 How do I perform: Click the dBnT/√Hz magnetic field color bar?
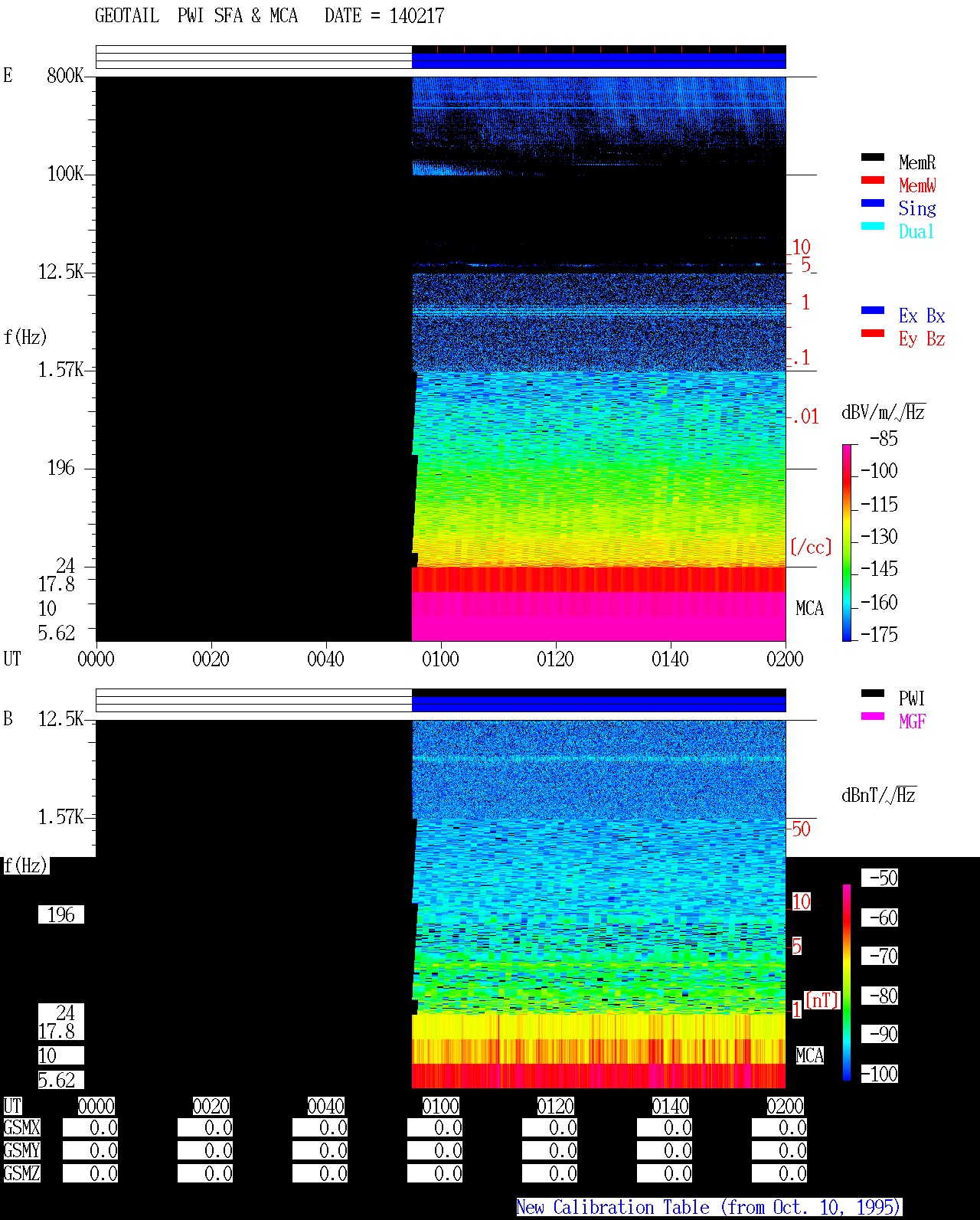pyautogui.click(x=847, y=983)
